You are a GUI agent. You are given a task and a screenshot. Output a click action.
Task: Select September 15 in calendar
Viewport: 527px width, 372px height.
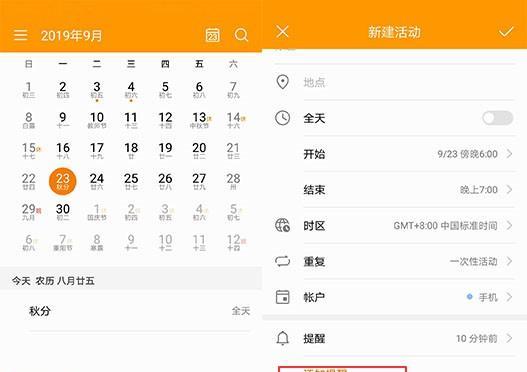(30, 151)
